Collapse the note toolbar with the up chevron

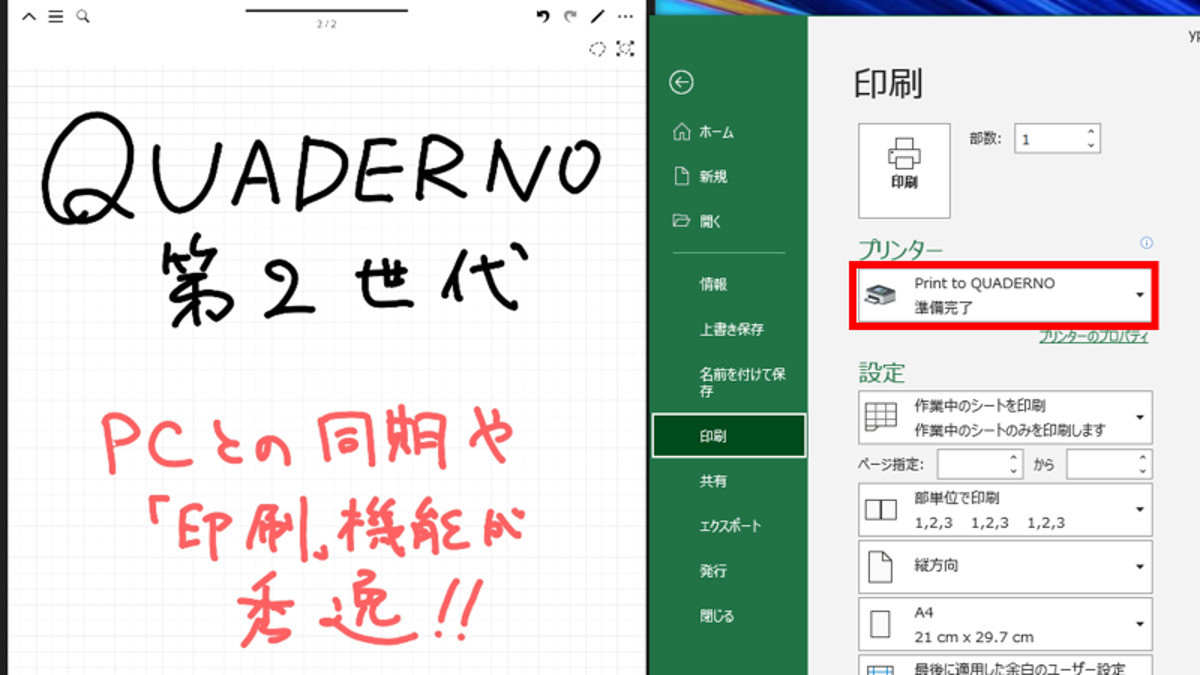coord(29,16)
